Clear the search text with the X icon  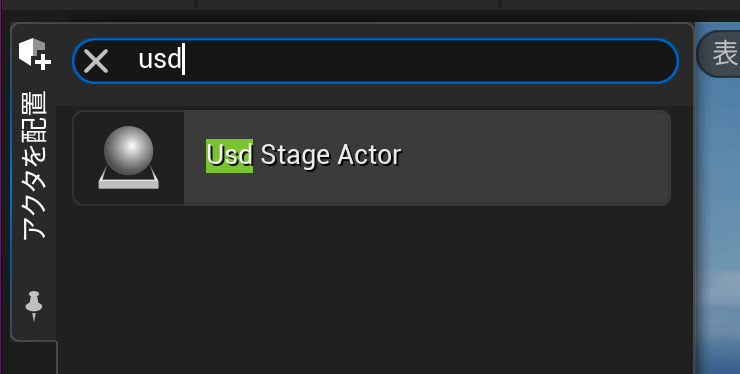click(x=96, y=61)
